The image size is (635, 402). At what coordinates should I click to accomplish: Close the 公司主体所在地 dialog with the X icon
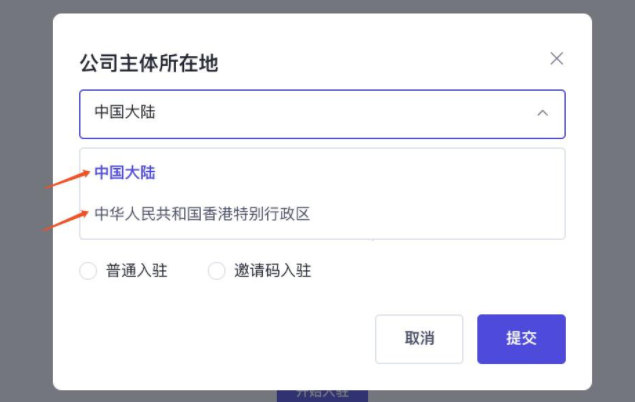[556, 59]
